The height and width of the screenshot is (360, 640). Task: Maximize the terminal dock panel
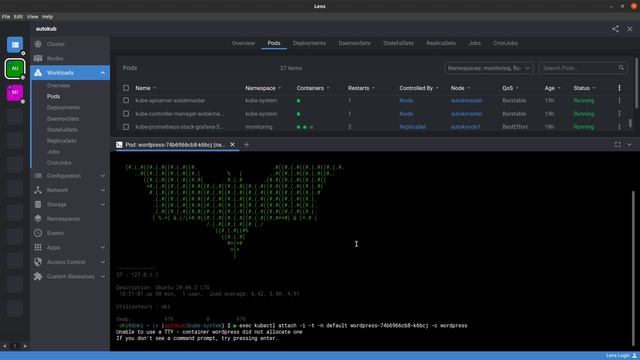[x=618, y=144]
